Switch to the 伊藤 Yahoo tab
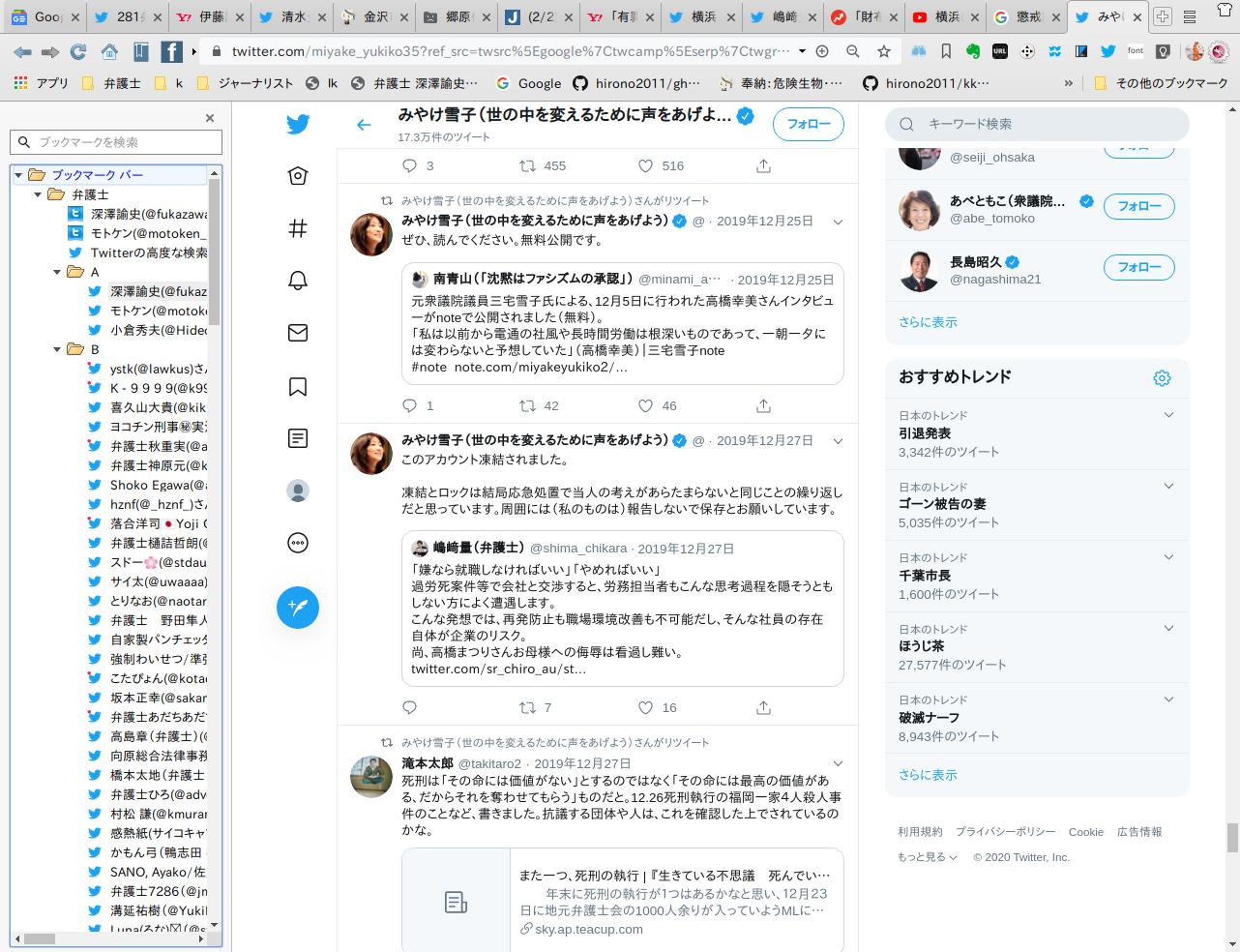This screenshot has height=952, width=1240. [209, 16]
